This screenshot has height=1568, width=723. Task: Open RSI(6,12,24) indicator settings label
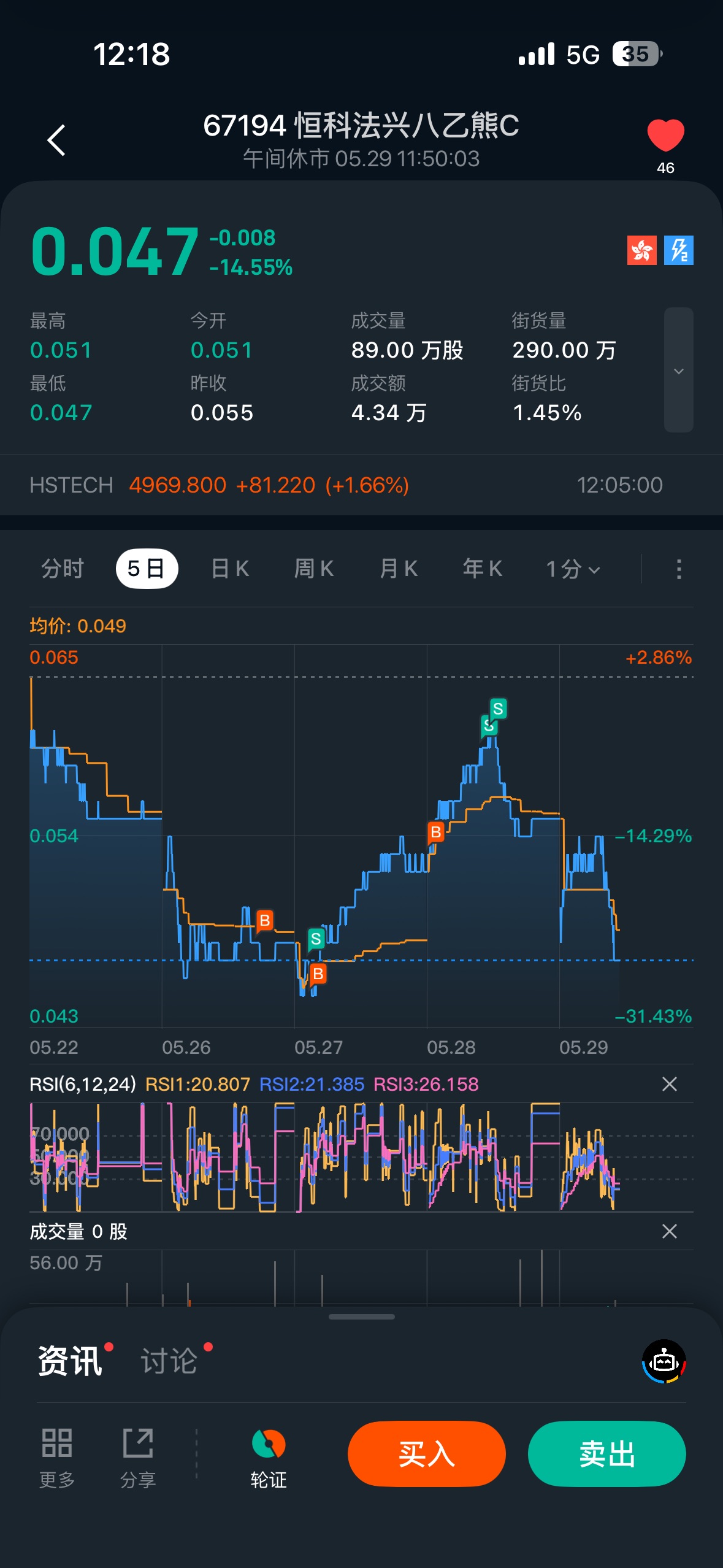point(83,1084)
